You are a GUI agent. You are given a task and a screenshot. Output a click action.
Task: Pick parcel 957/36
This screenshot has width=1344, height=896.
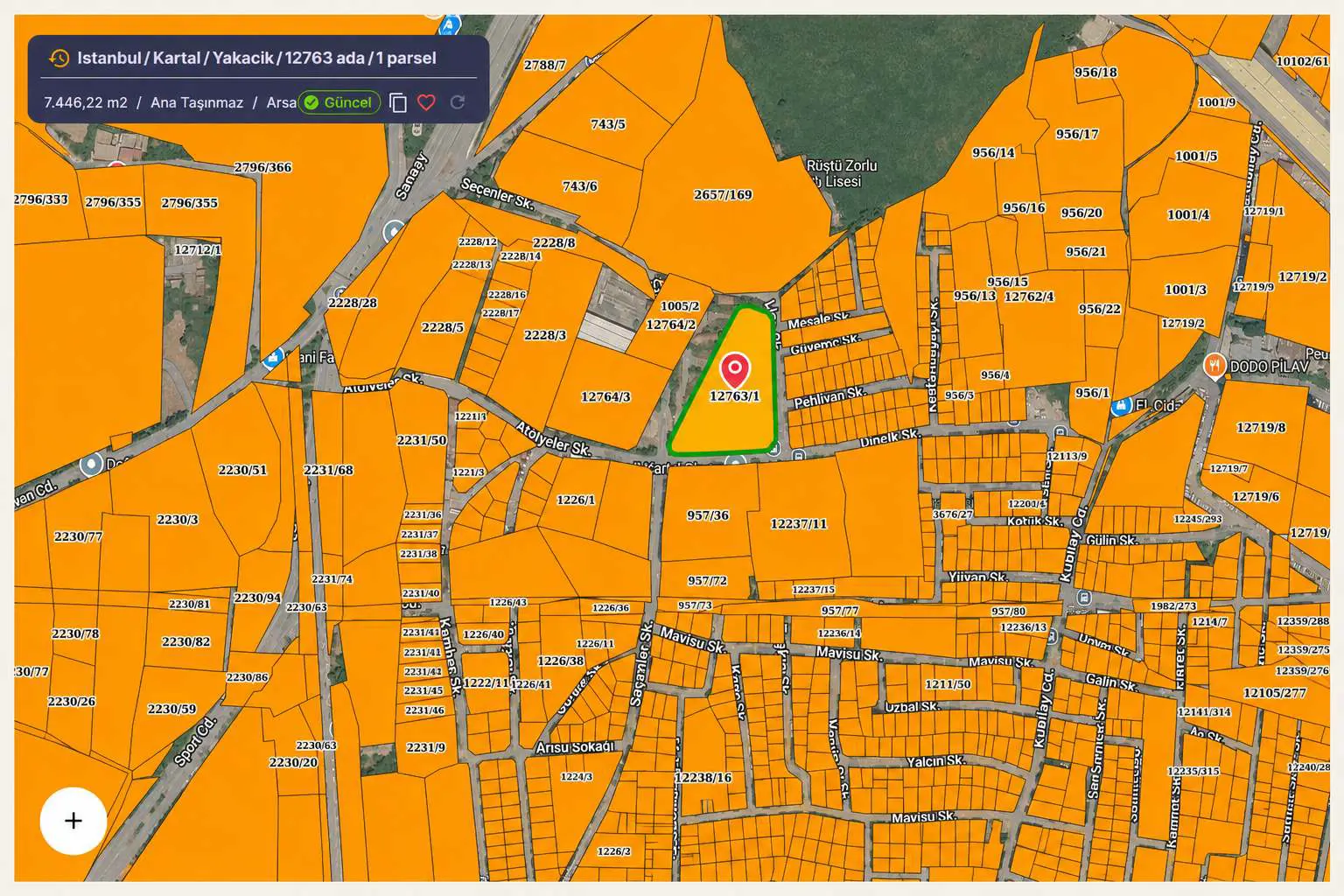coord(708,515)
